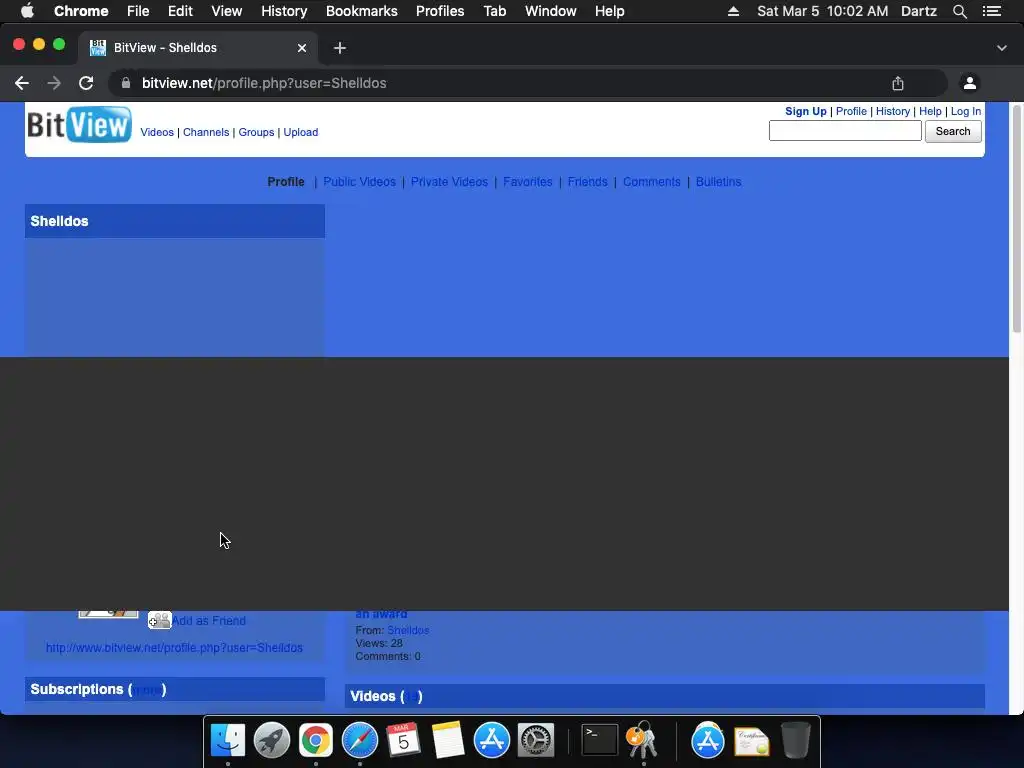
Task: Open the Chrome profile avatar
Action: (970, 83)
